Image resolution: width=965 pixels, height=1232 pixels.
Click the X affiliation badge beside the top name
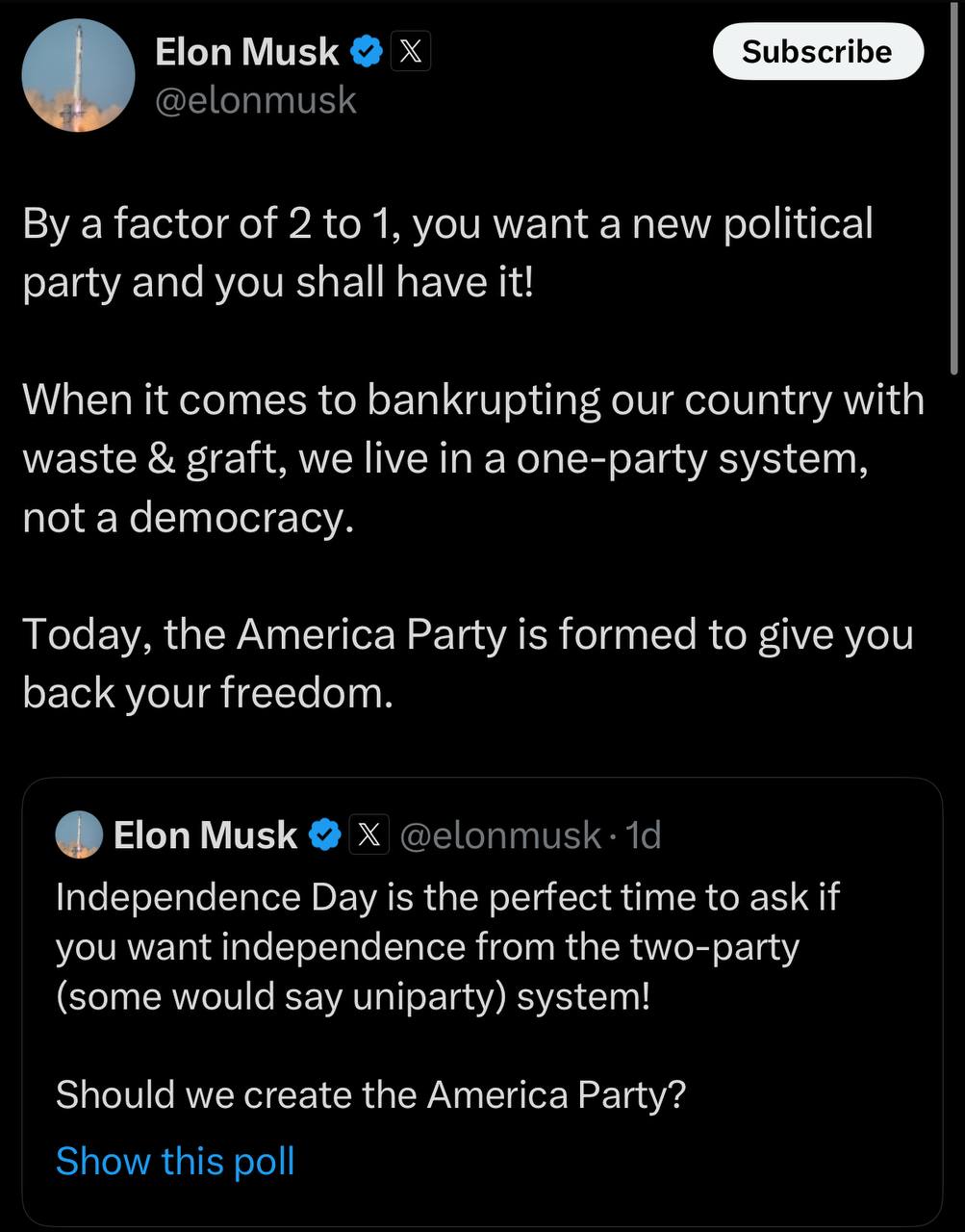(x=411, y=52)
